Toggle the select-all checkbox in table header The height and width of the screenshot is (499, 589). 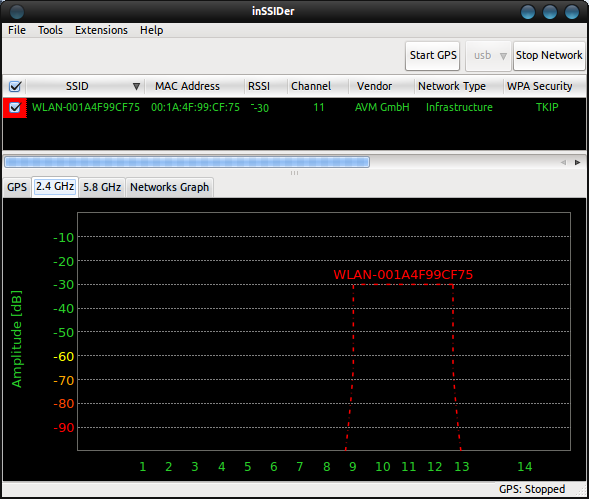(x=15, y=86)
